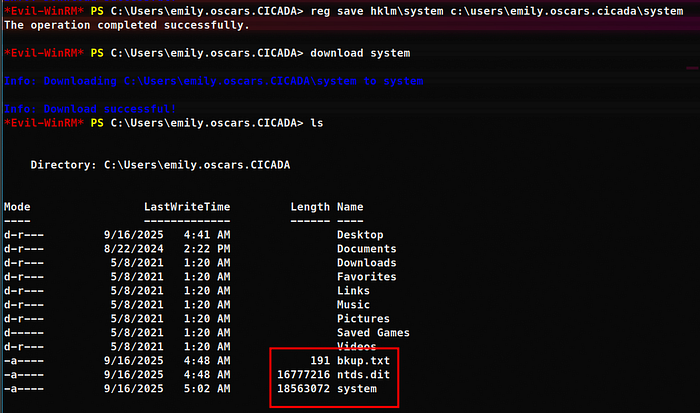700x413 pixels.
Task: Click the '4:41 AM' time of Desktop
Action: [207, 235]
